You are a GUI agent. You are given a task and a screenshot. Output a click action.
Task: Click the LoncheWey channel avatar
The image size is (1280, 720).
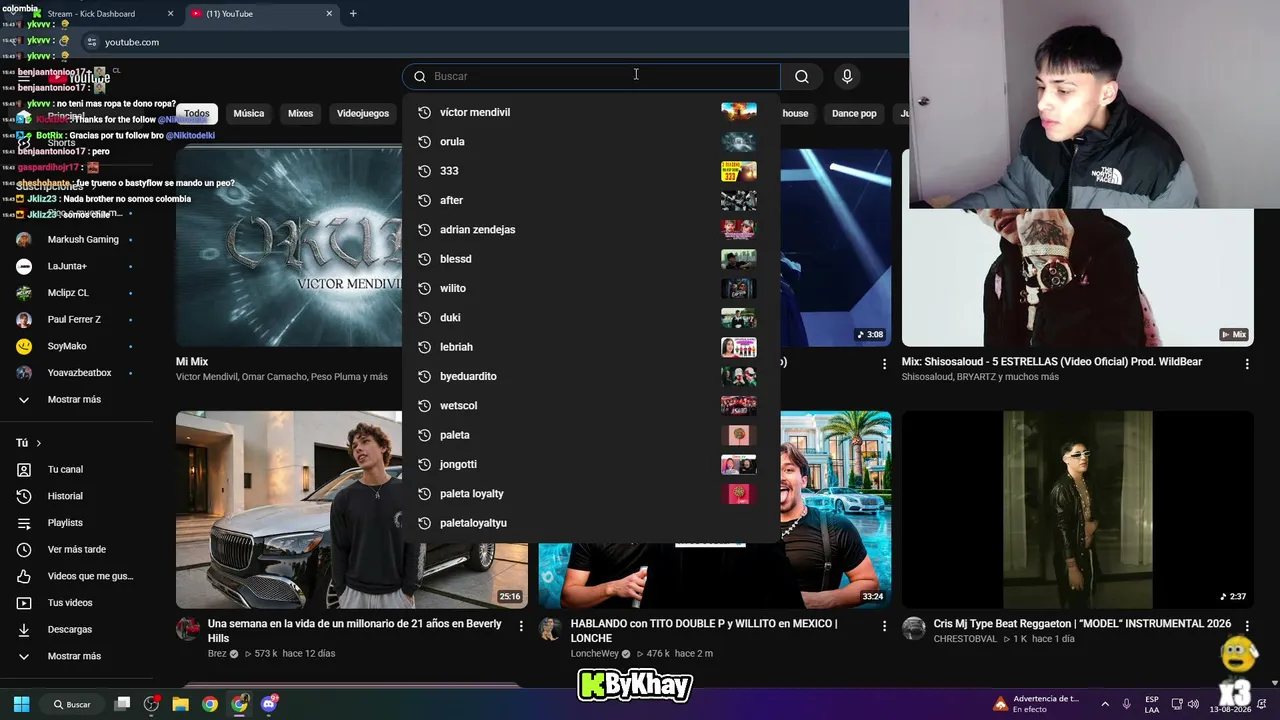click(550, 628)
